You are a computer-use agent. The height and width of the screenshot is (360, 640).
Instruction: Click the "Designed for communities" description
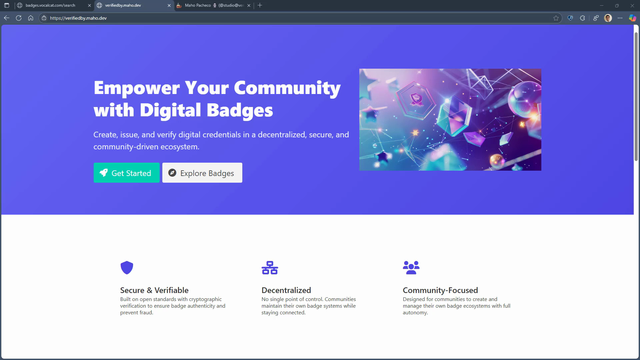click(x=456, y=306)
